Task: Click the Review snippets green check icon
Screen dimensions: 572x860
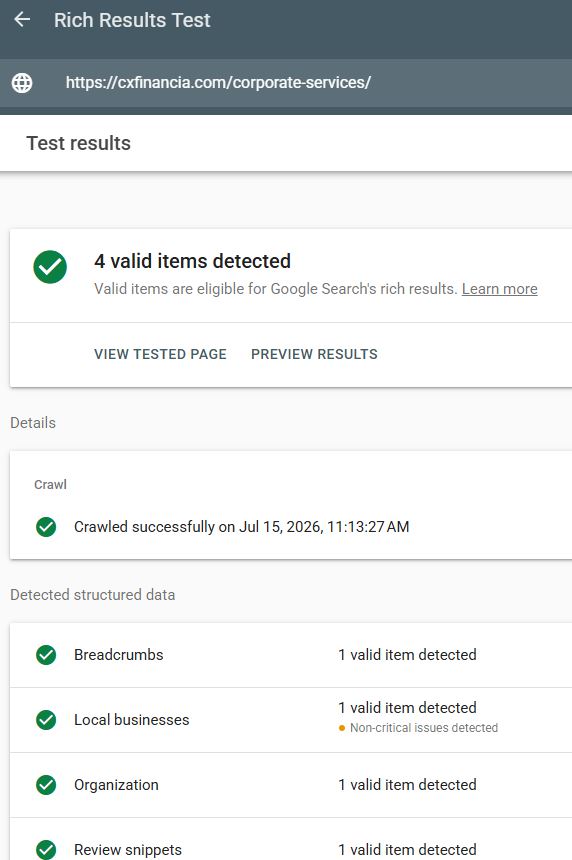Action: tap(46, 850)
